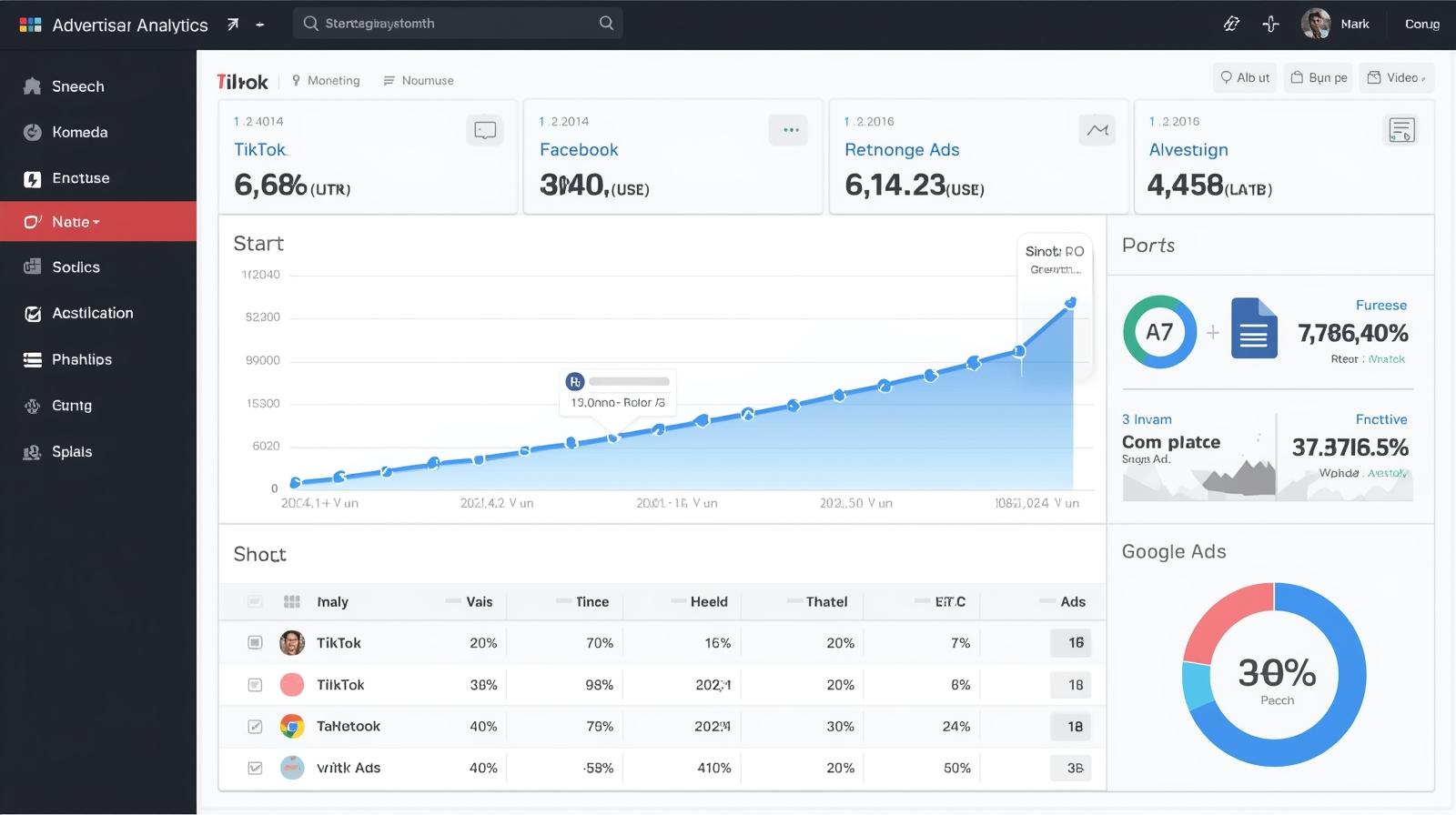Open dropdown arrow next to Advertisar Analytics
This screenshot has height=815, width=1456.
click(260, 25)
